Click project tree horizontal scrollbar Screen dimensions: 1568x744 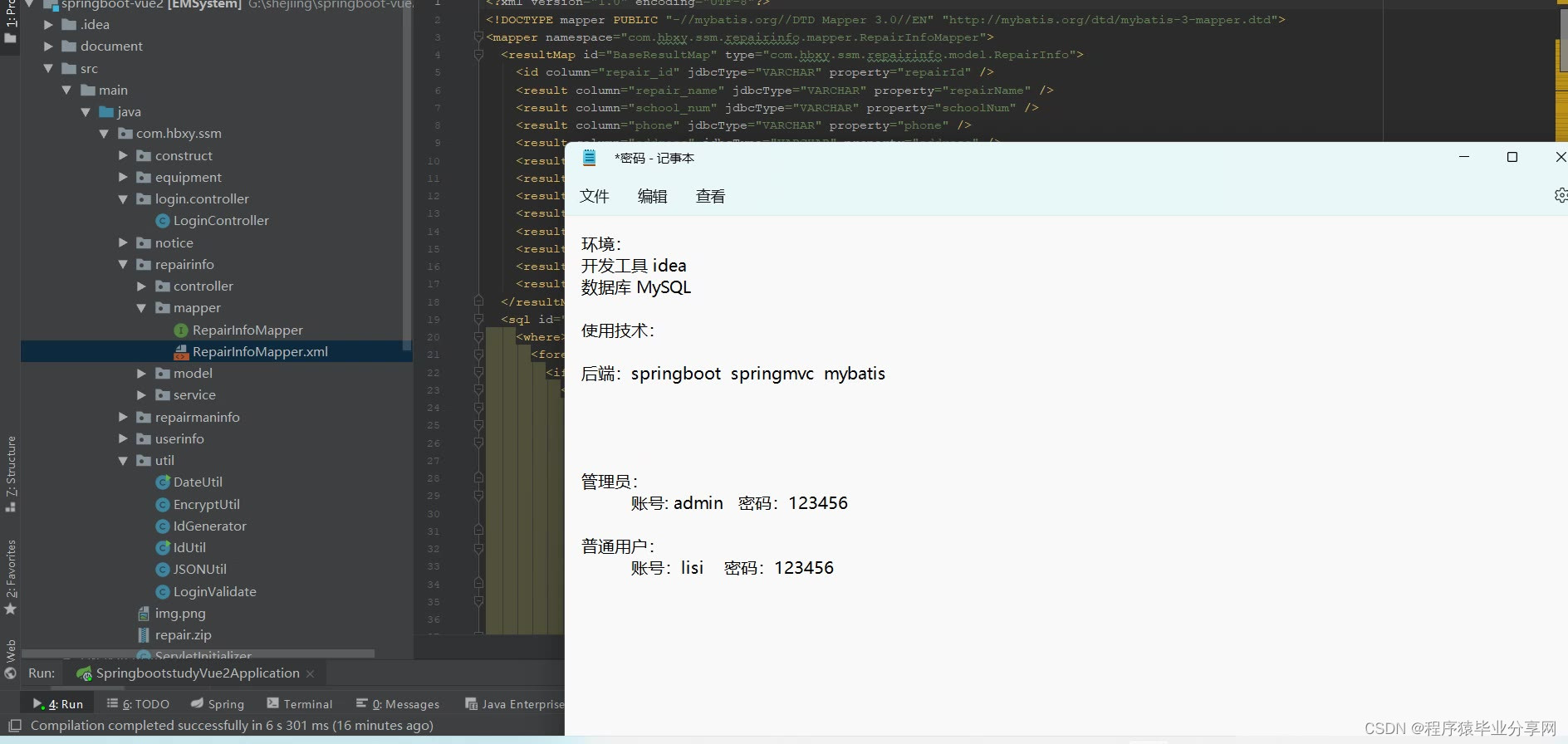(x=198, y=654)
